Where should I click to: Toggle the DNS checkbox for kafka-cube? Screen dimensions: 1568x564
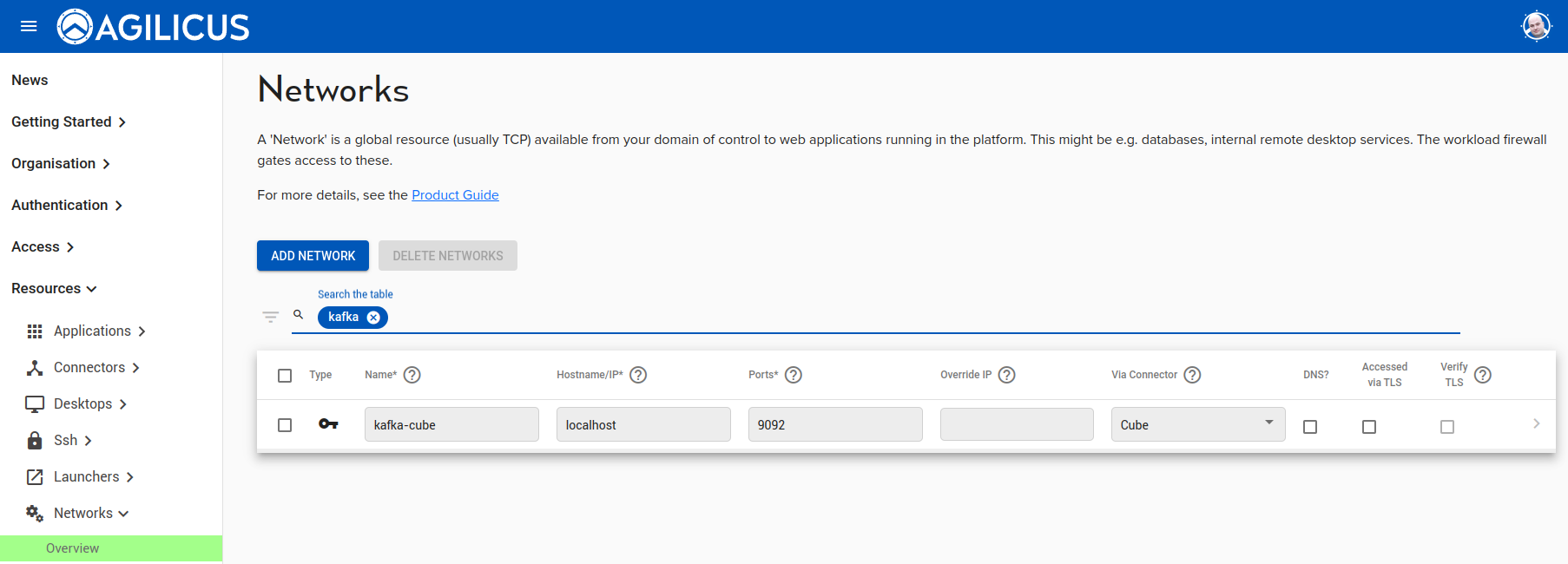(x=1310, y=427)
